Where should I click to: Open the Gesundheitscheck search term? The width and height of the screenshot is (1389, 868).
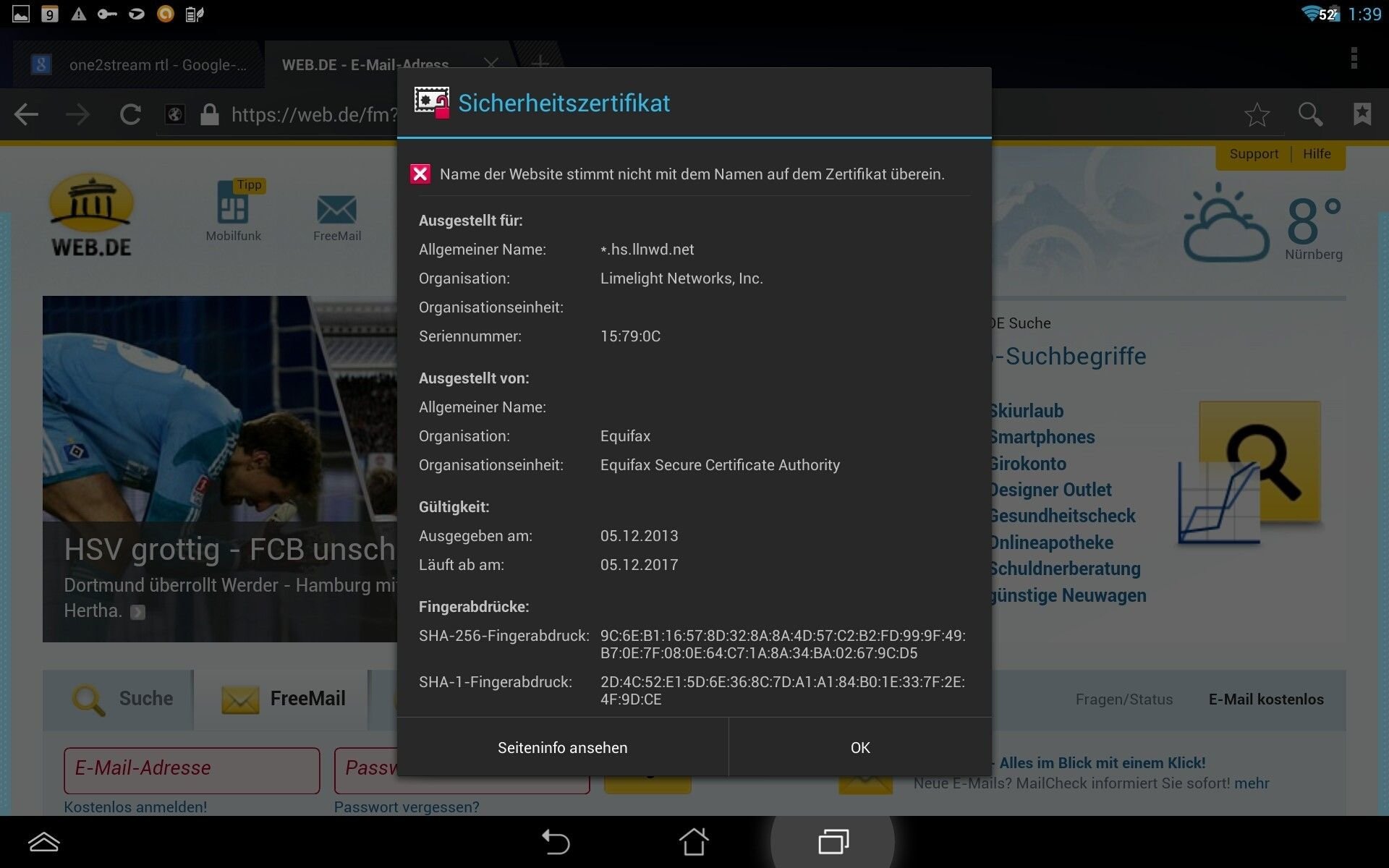pyautogui.click(x=1062, y=516)
